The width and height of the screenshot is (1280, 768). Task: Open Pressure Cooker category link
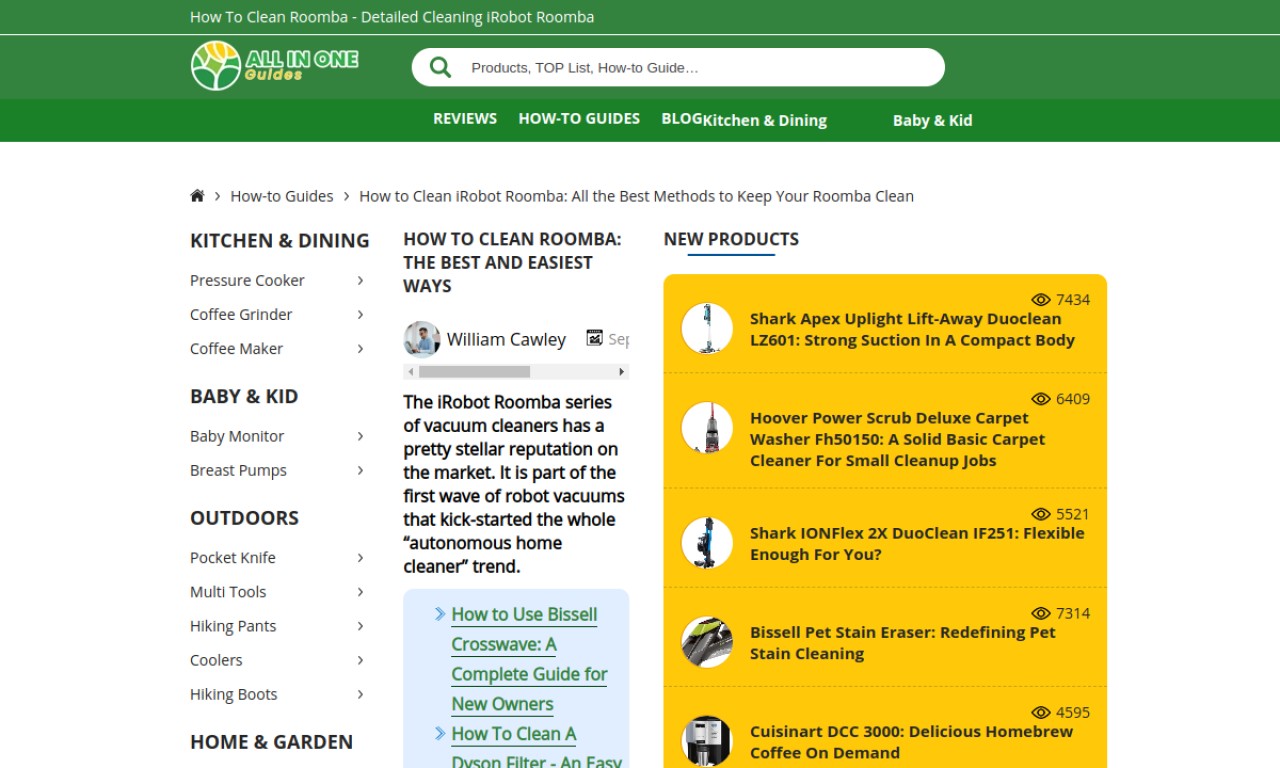tap(247, 280)
